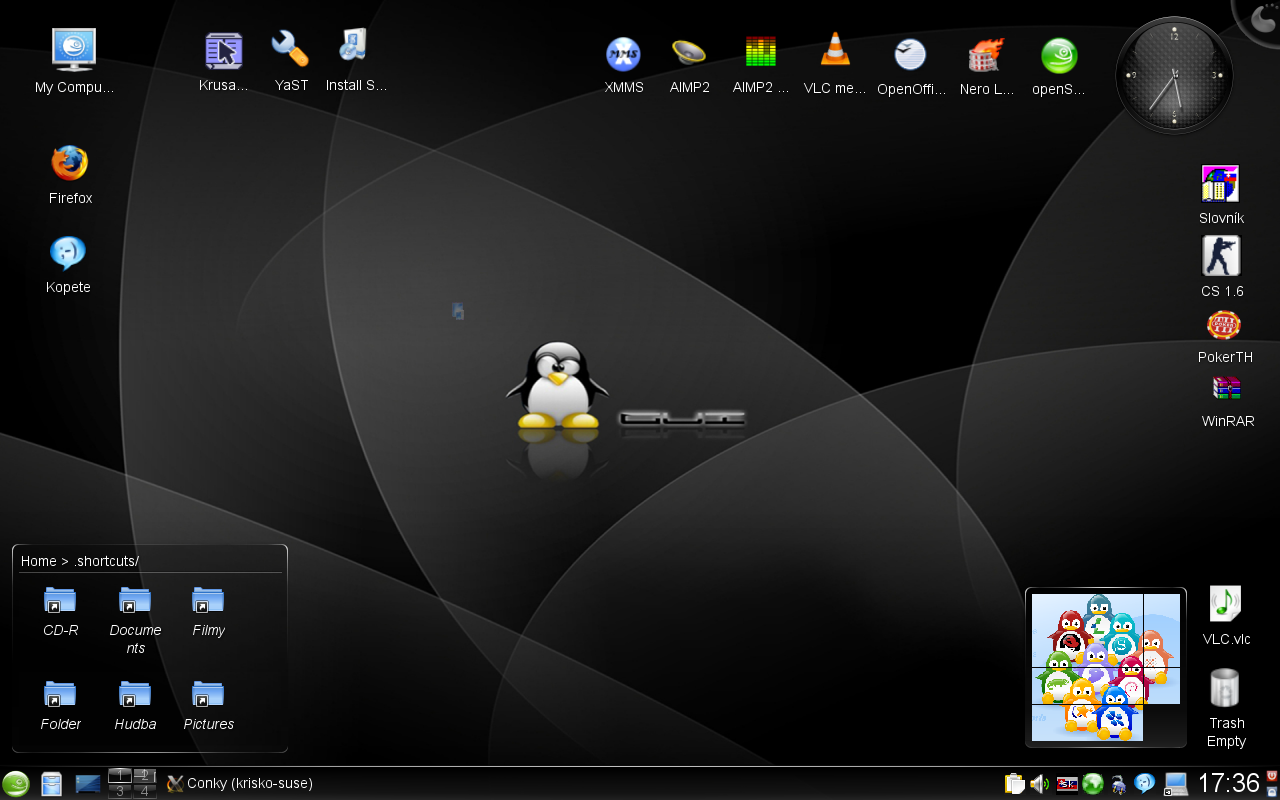Switch to virtual desktop 2 in pager

pos(146,776)
